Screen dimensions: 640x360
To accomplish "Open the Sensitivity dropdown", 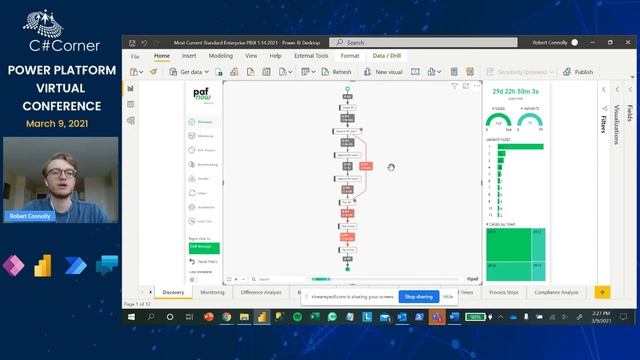I will pos(520,72).
